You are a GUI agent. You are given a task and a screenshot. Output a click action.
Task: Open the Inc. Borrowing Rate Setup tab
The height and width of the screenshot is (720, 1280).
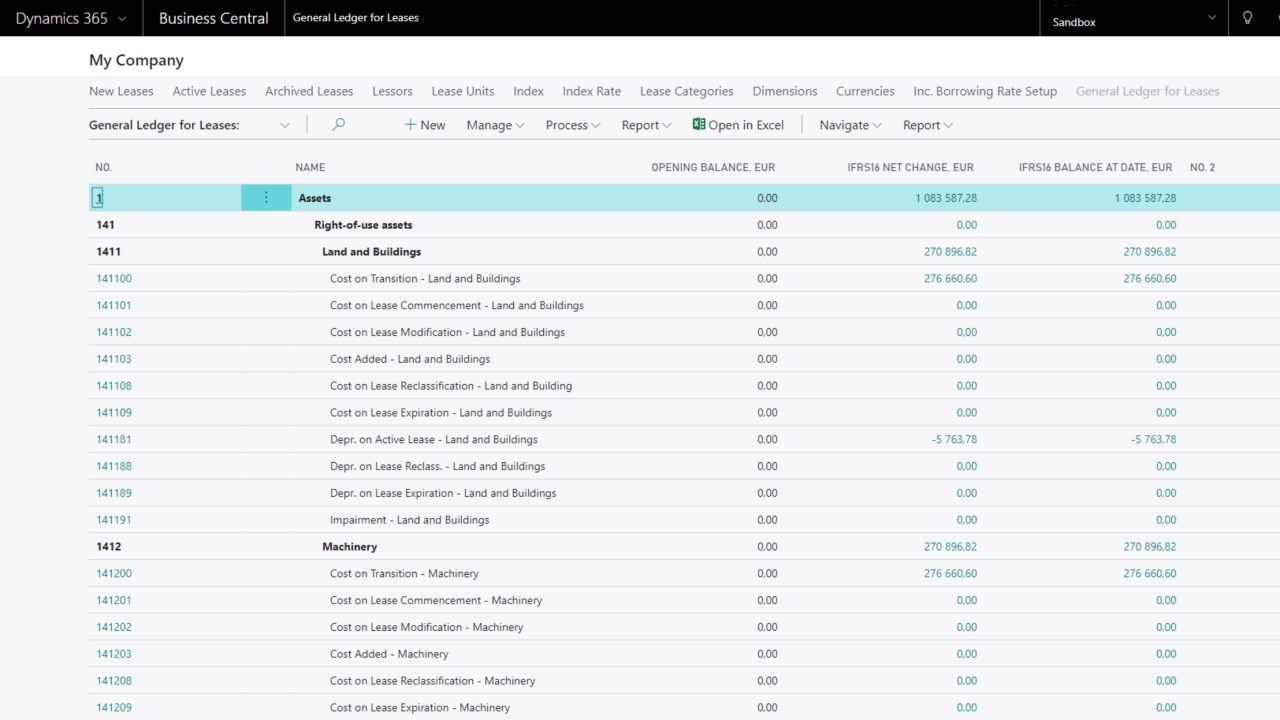pos(984,91)
